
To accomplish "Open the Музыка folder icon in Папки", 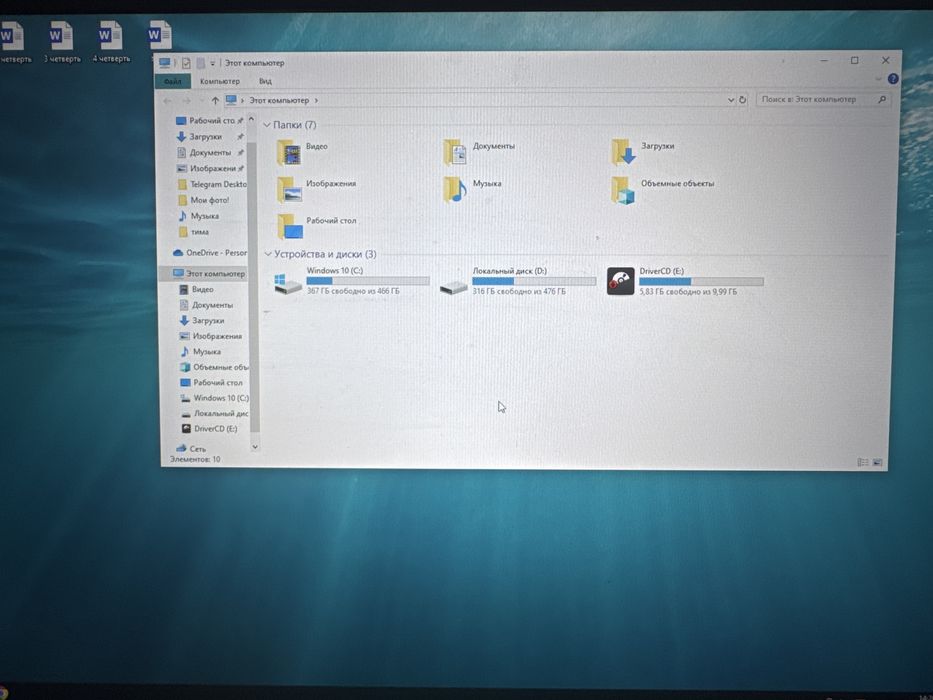I will 455,190.
